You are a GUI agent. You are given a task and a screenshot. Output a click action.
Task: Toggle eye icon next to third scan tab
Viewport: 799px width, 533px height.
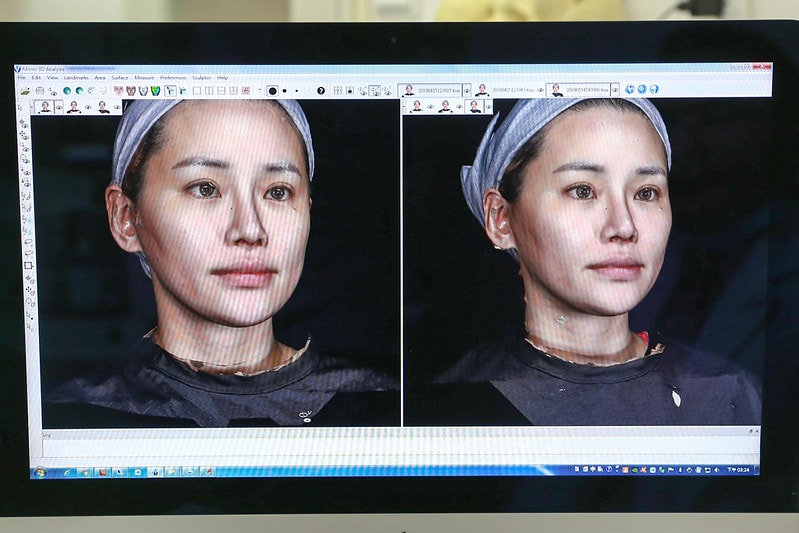tap(615, 89)
